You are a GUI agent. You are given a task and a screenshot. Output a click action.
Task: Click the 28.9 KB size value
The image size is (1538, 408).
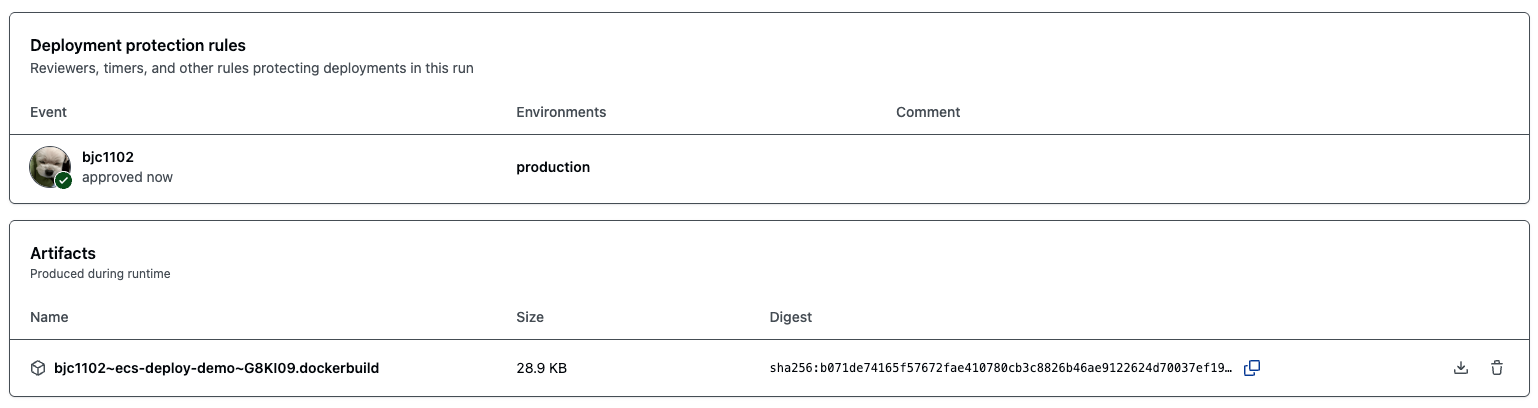[x=541, y=368]
